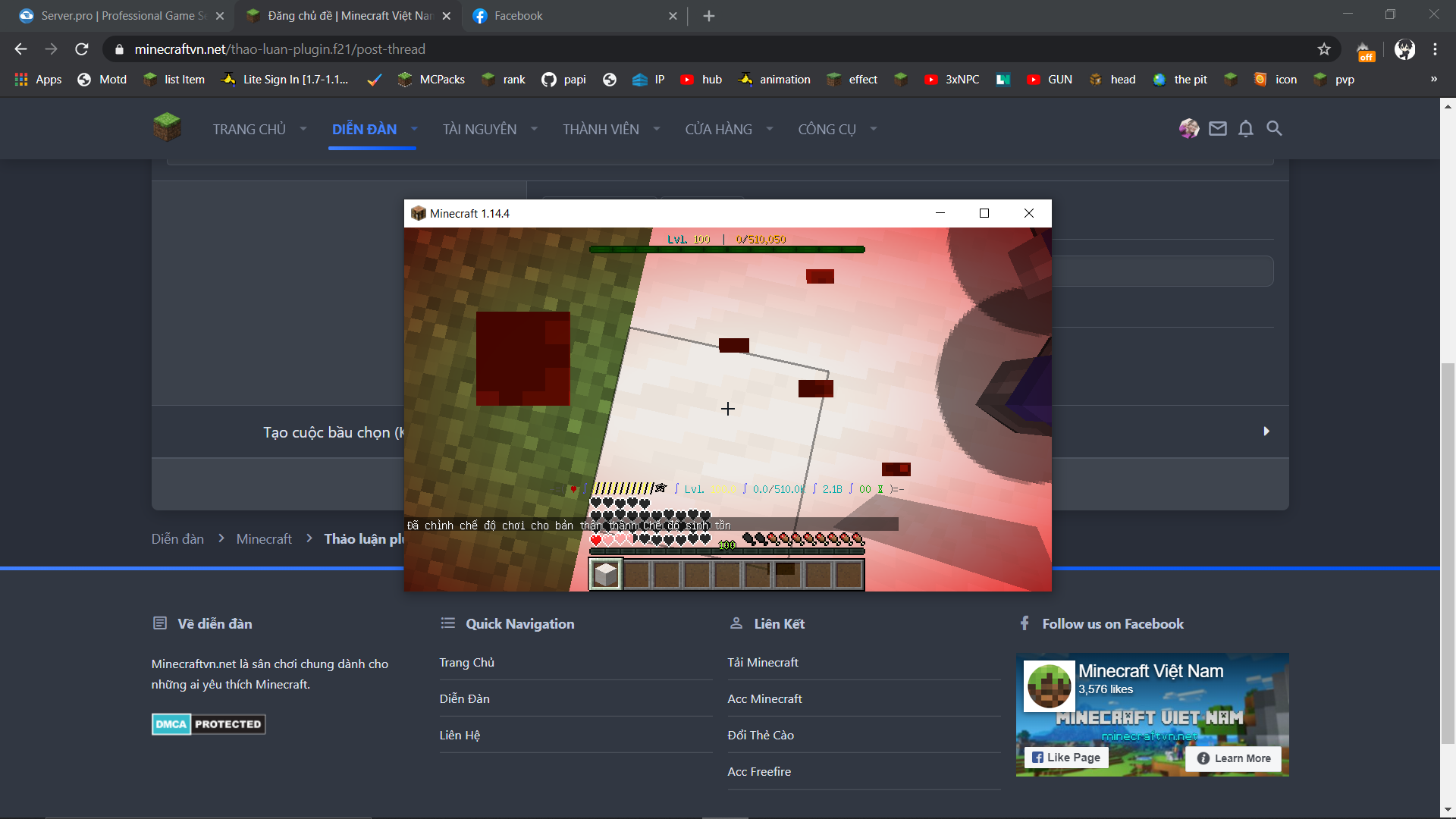Click the user avatar in forum header
The width and height of the screenshot is (1456, 819).
pos(1188,129)
